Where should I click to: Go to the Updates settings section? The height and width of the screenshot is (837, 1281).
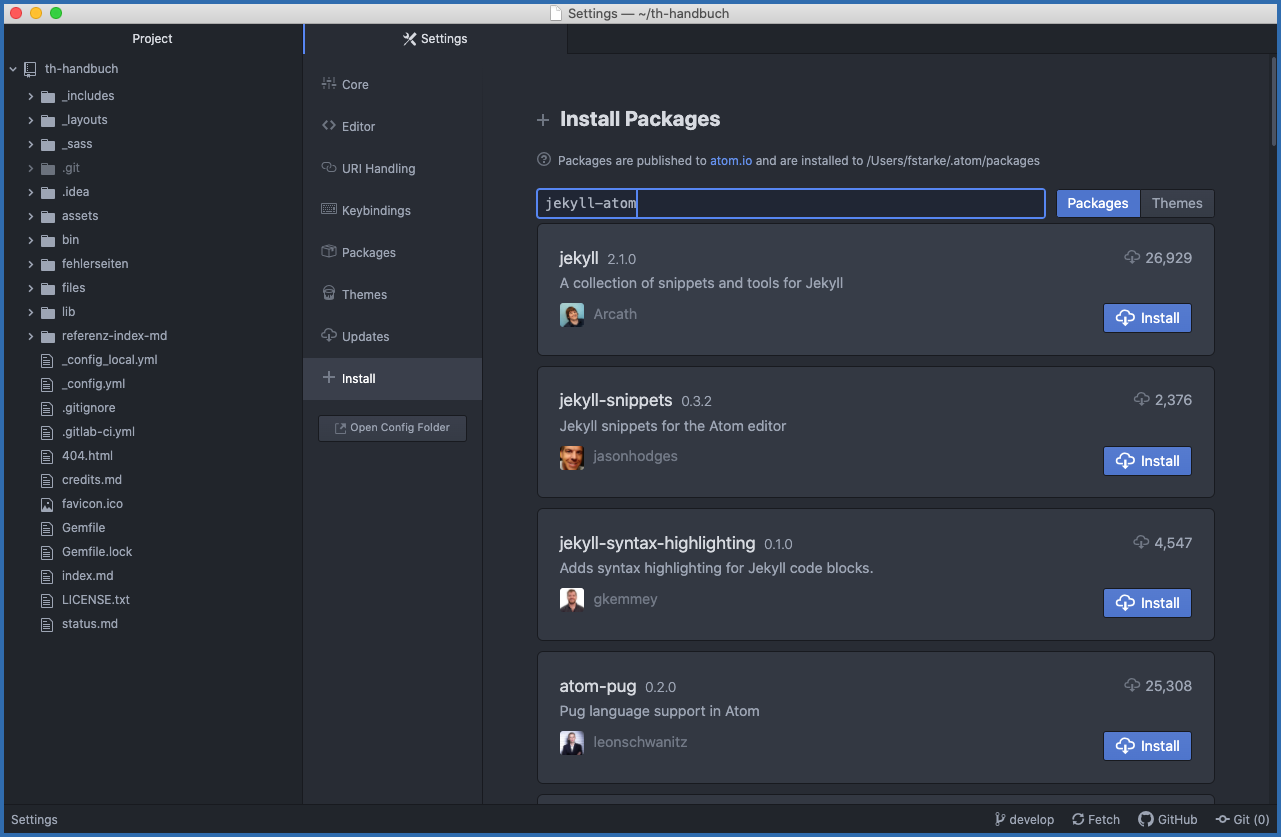click(x=365, y=337)
